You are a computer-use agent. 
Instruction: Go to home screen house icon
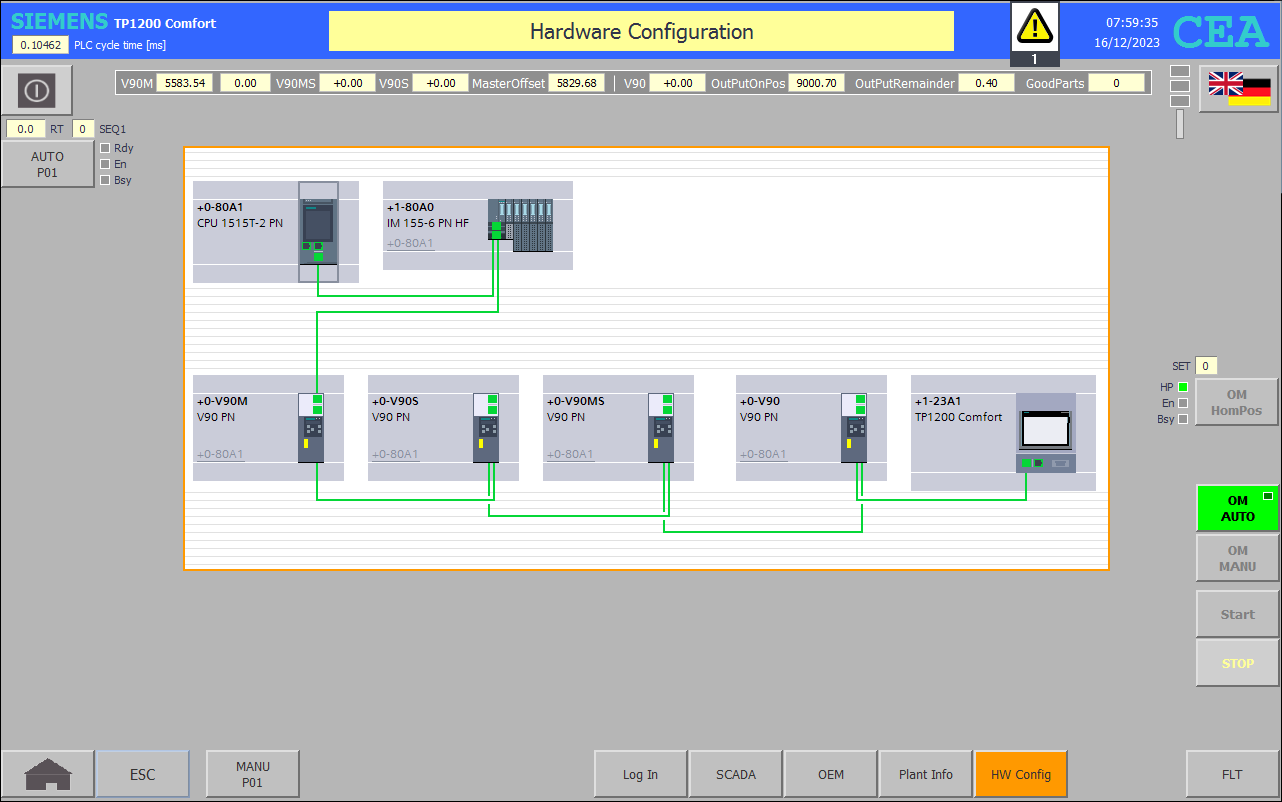tap(48, 774)
